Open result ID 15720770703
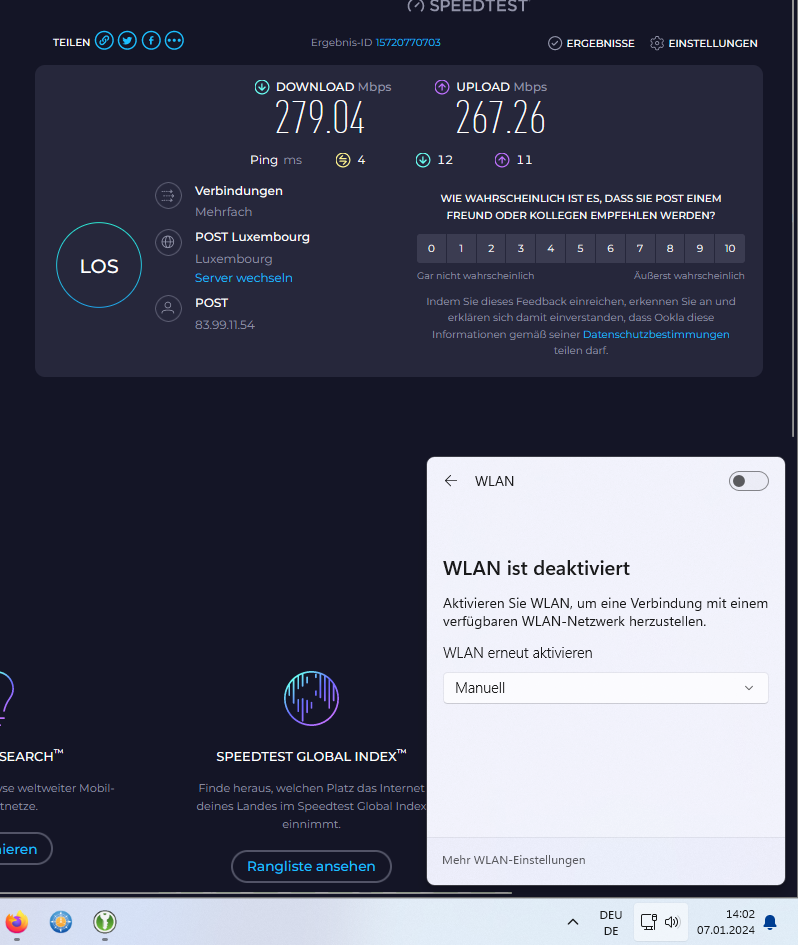The width and height of the screenshot is (798, 945). click(x=408, y=42)
